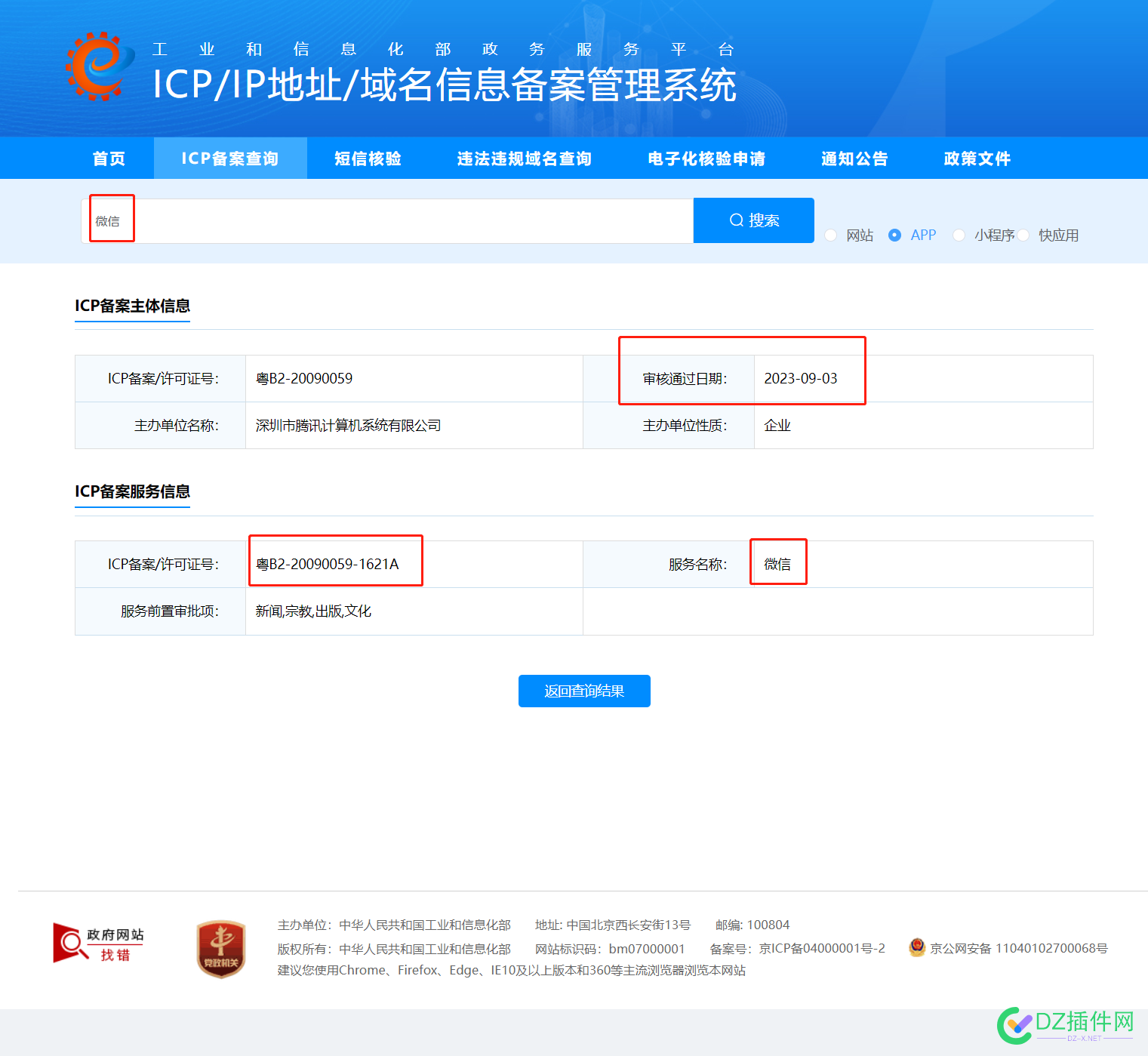Open the 首页 navigation tab

[x=109, y=159]
